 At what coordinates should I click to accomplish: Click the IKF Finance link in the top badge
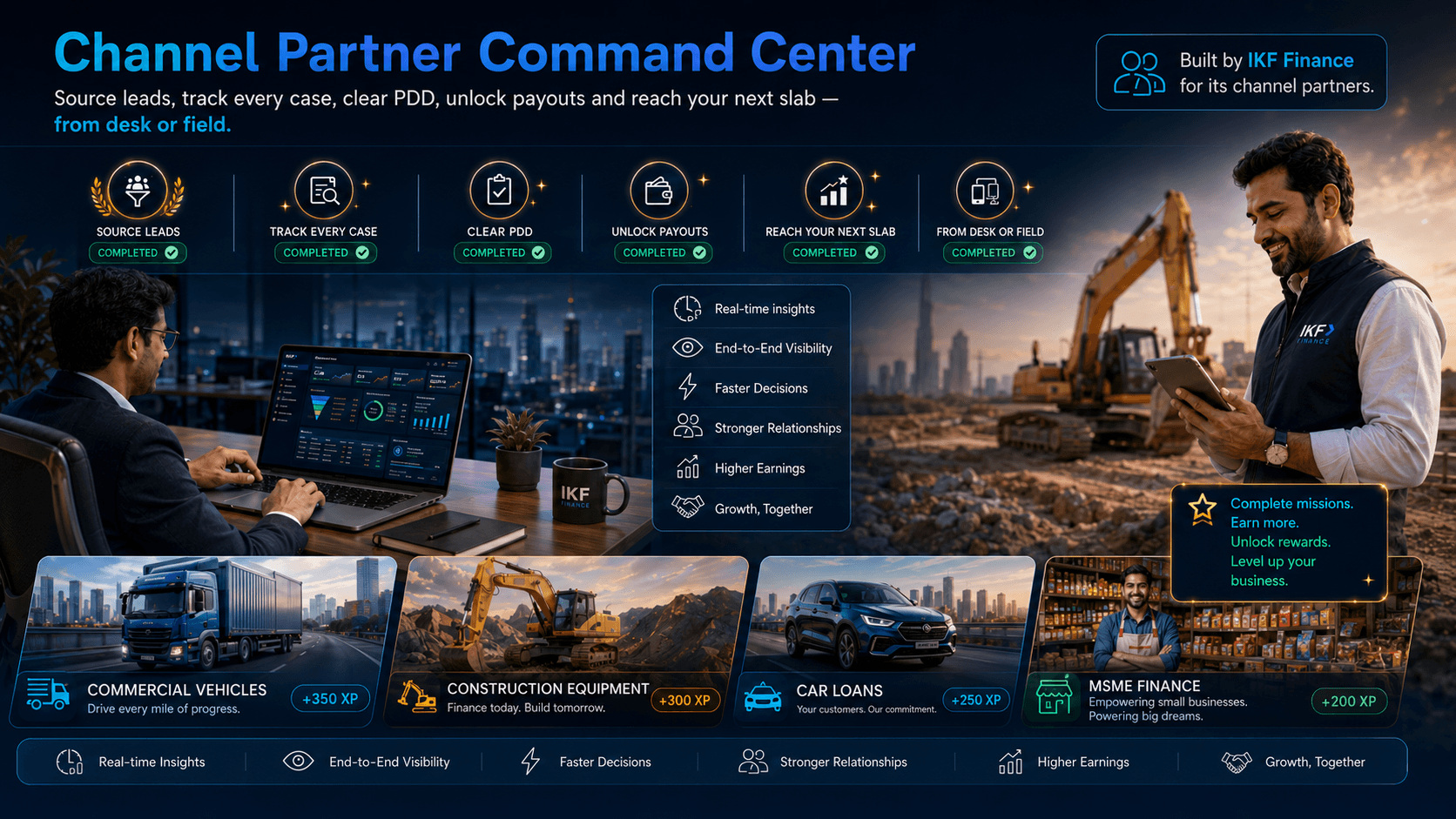pos(1300,60)
